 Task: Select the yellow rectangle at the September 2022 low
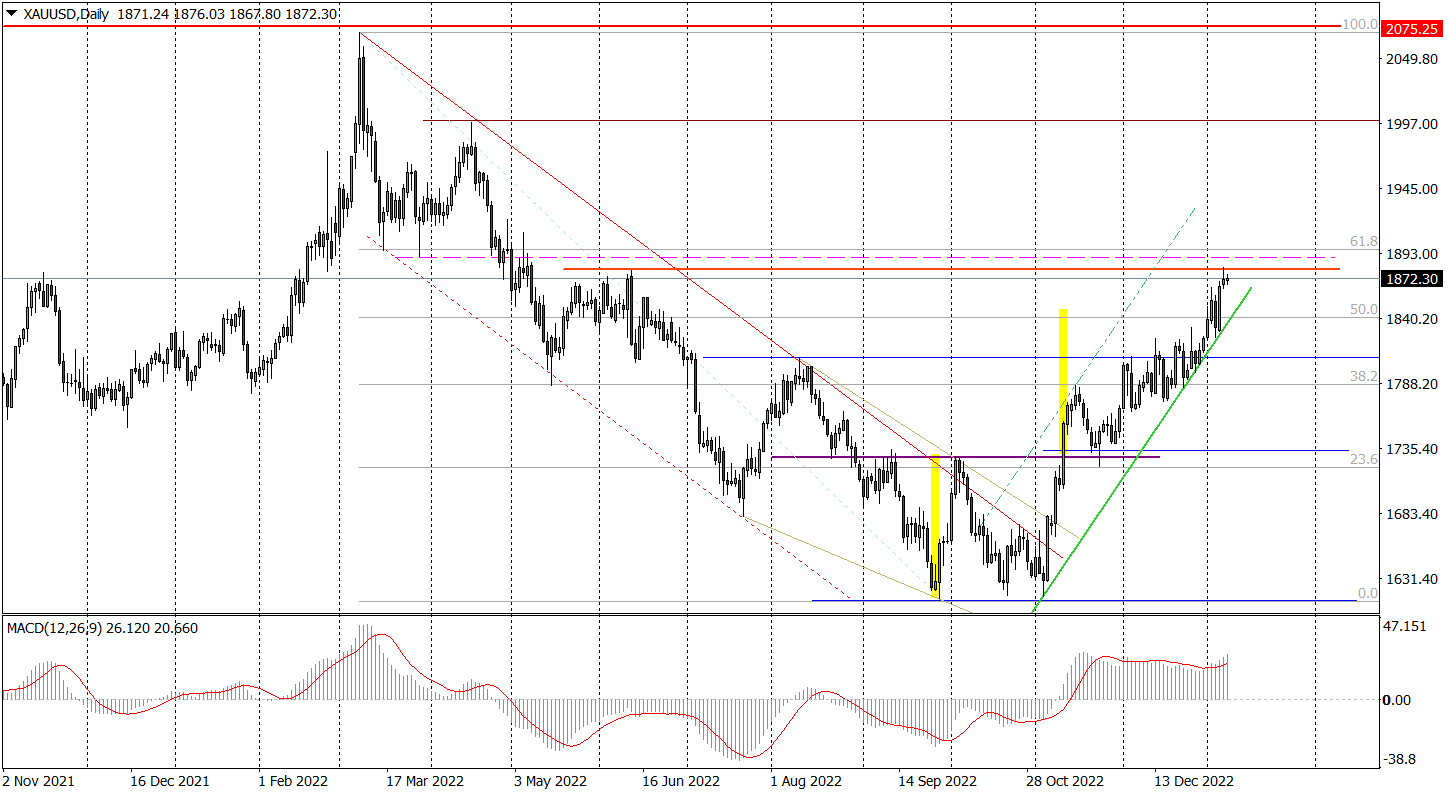tap(935, 526)
